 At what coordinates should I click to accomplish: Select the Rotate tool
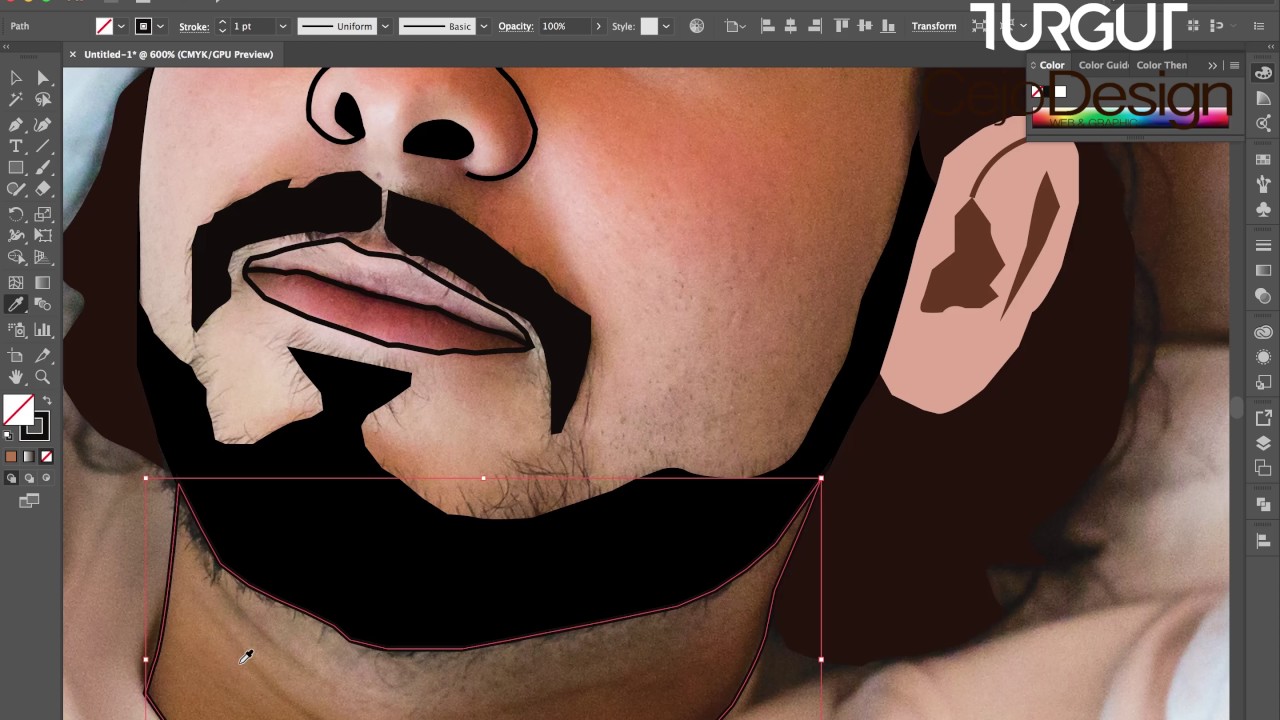tap(16, 214)
